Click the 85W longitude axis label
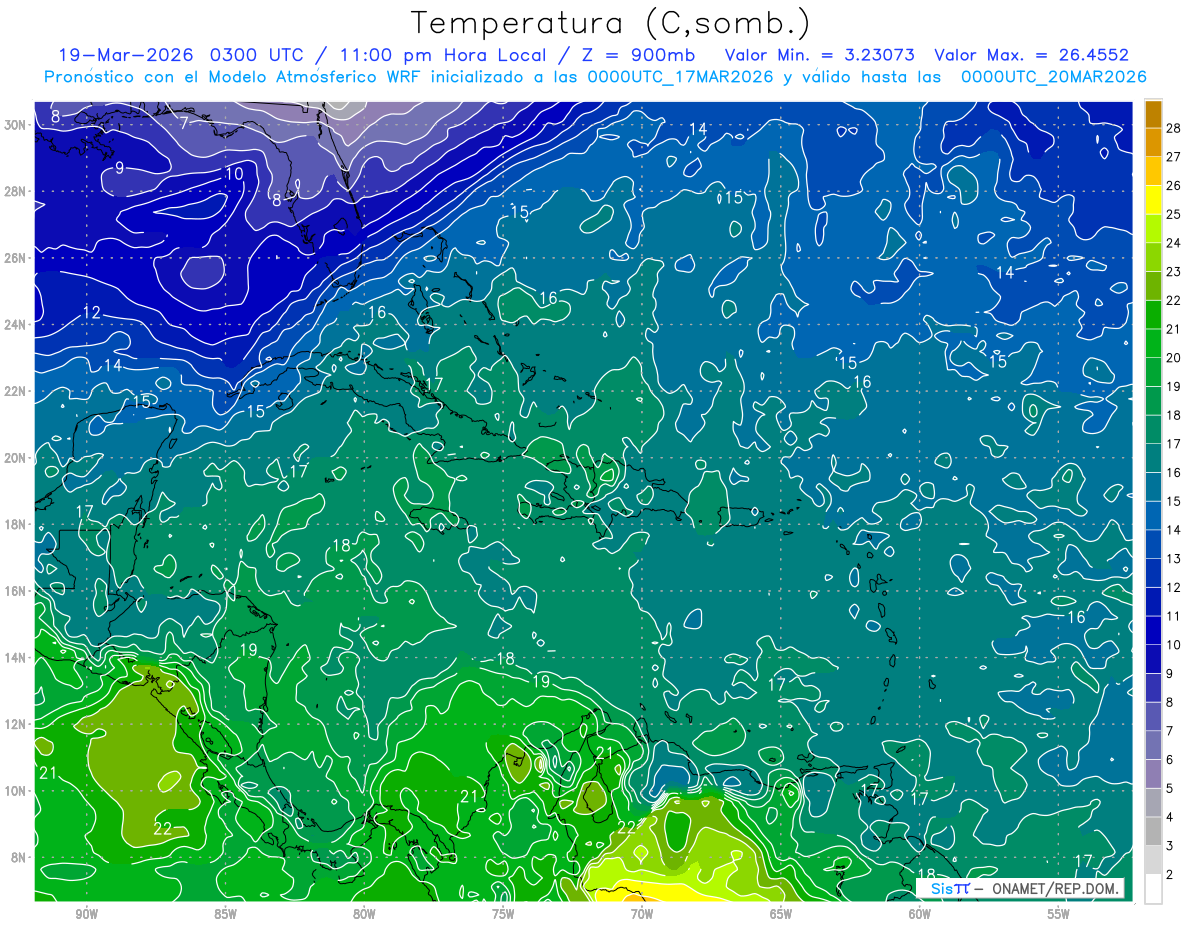 (225, 914)
